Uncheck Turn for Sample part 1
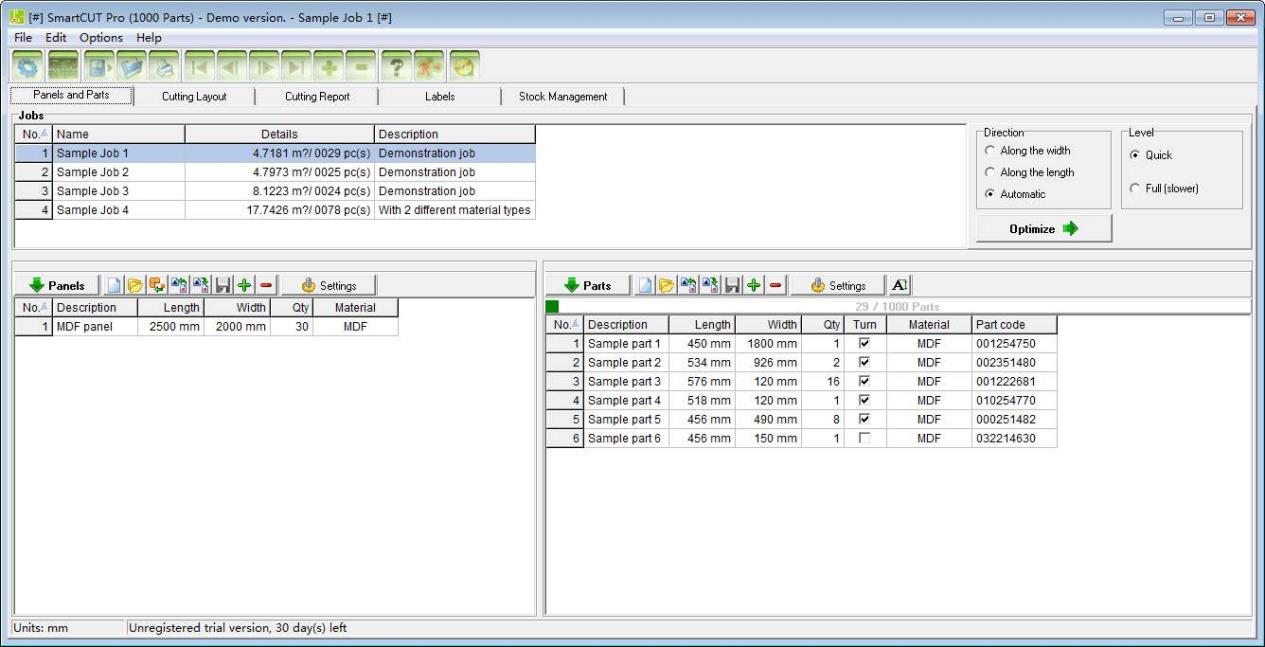The image size is (1265, 647). [864, 344]
